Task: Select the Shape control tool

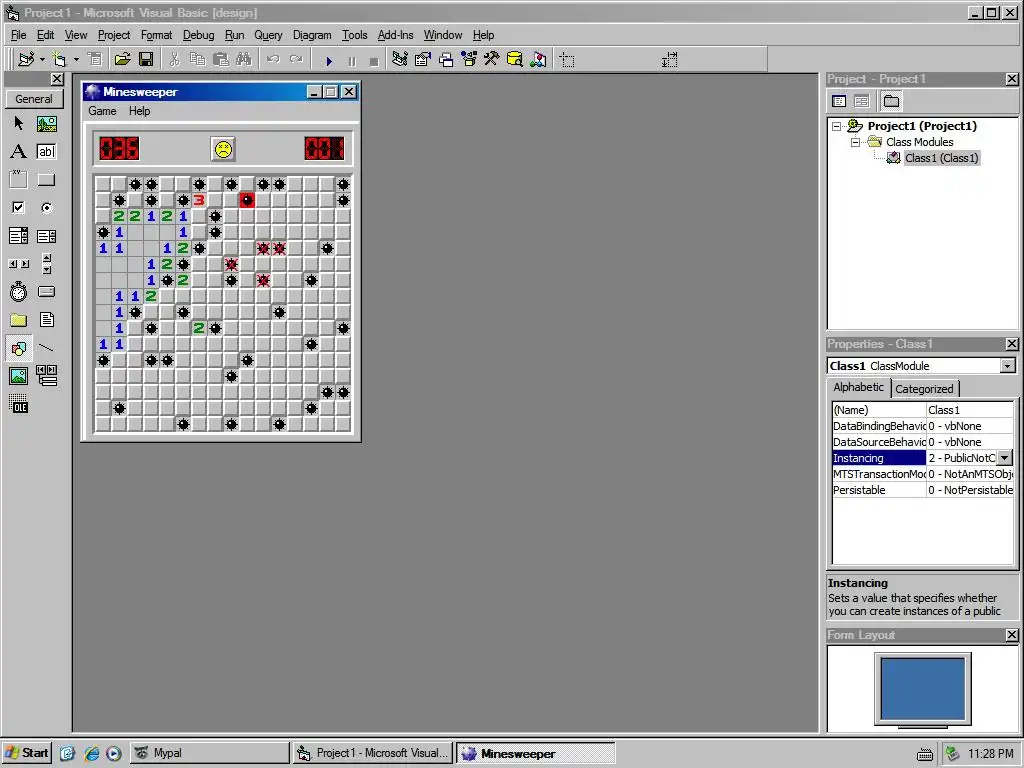Action: (x=18, y=348)
